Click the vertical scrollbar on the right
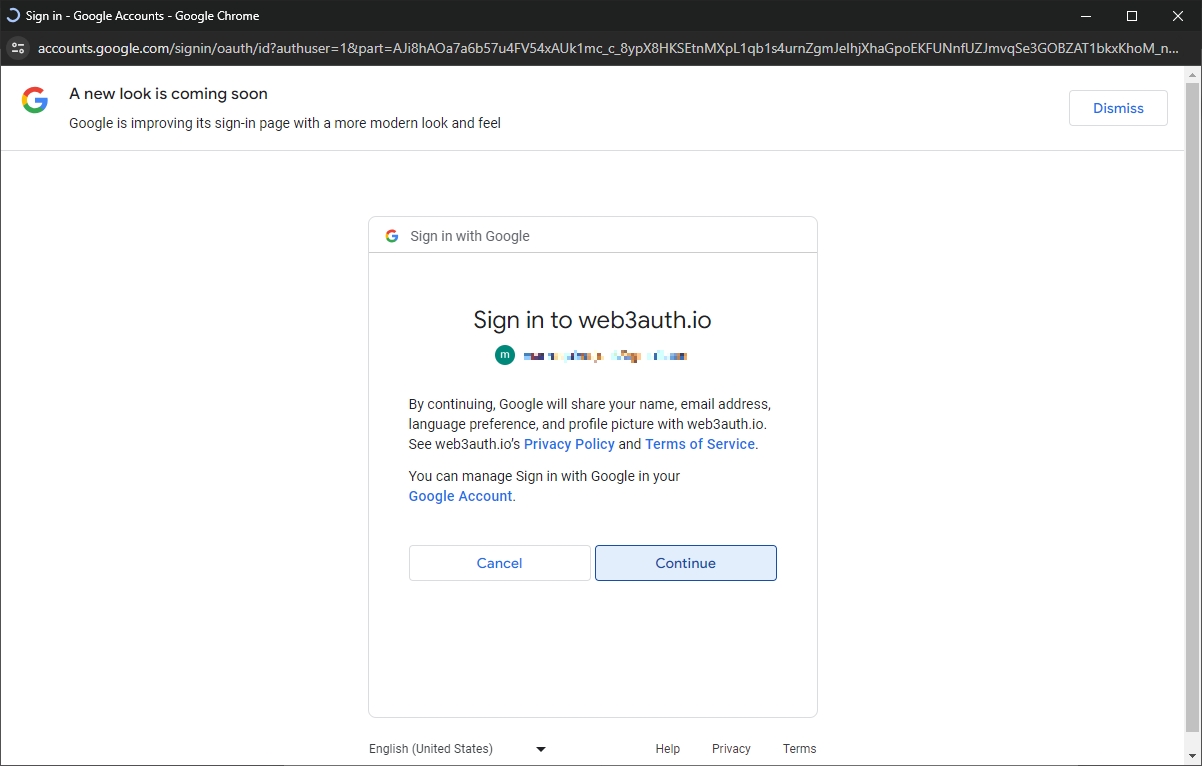This screenshot has height=766, width=1202. tap(1192, 400)
